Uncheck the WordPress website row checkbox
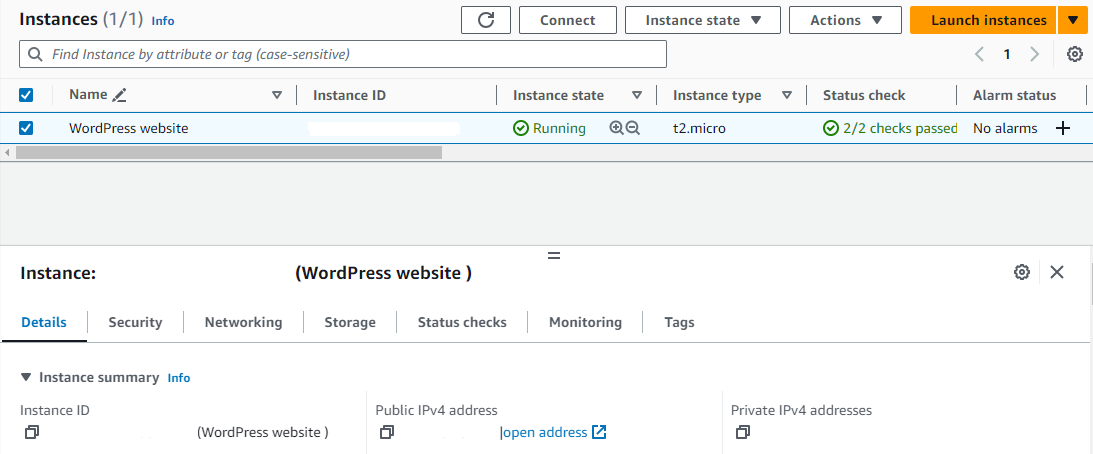The width and height of the screenshot is (1093, 454). pos(26,128)
